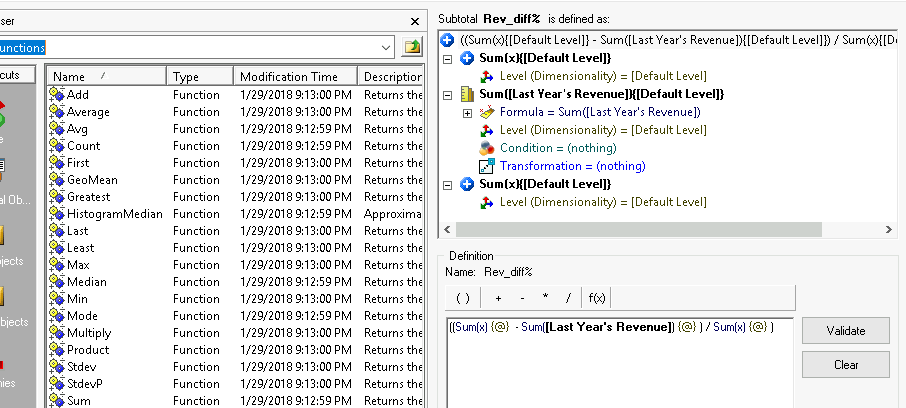This screenshot has height=408, width=906.
Task: Open the f(x) function picker
Action: [x=597, y=298]
